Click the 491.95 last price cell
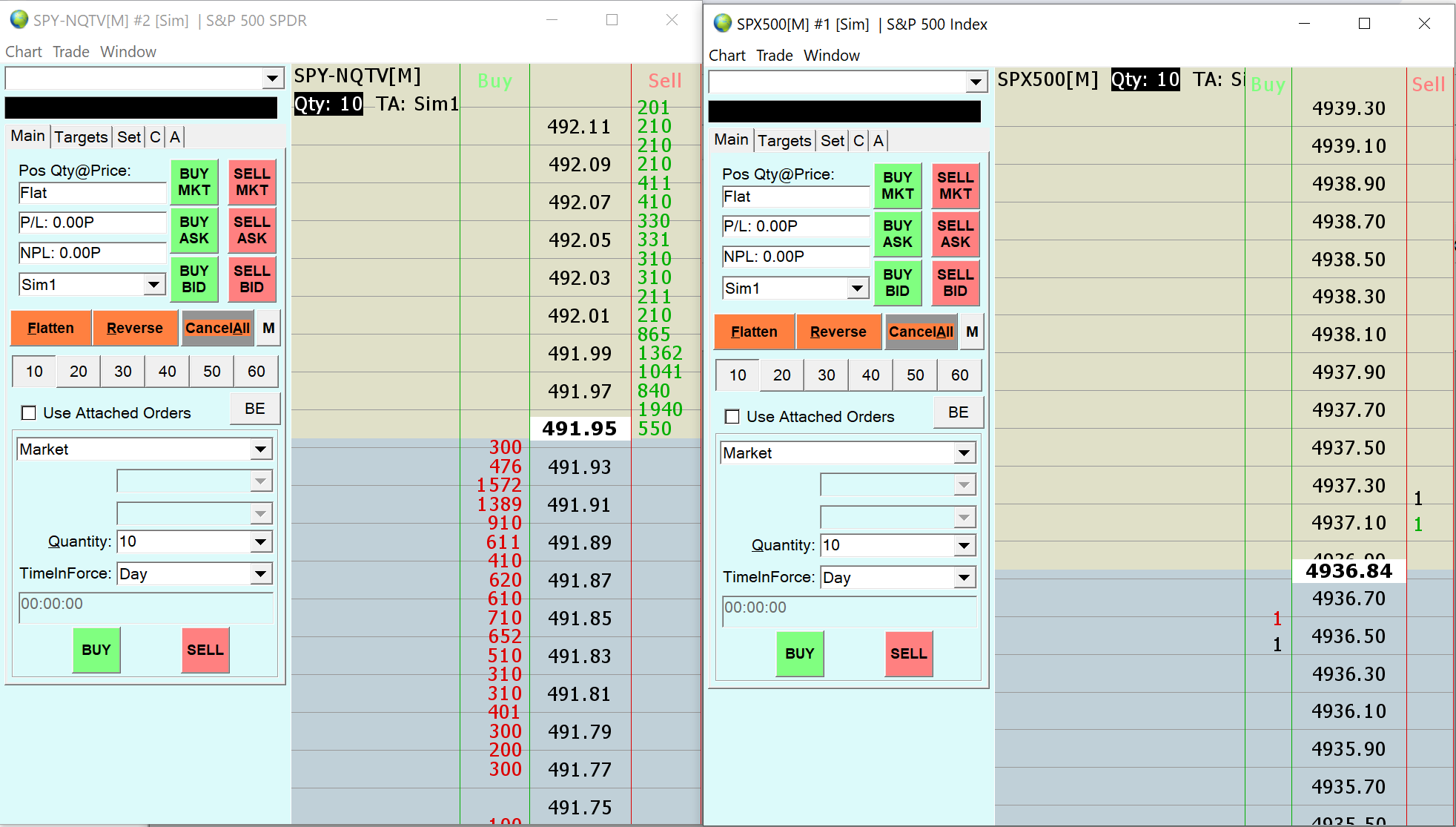Screen dimensions: 1456x827 580,429
